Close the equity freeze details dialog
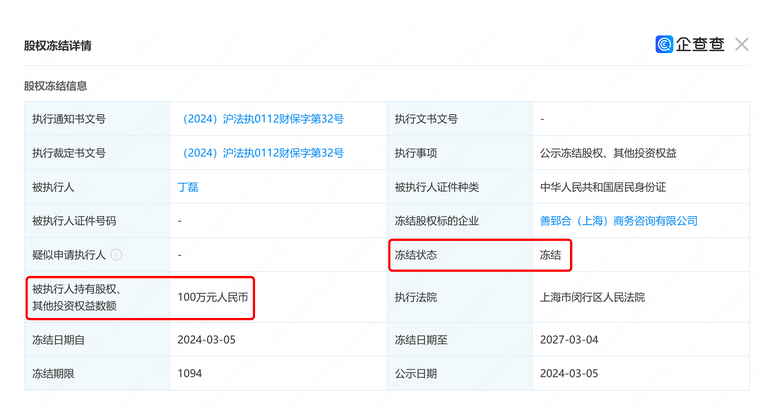The height and width of the screenshot is (412, 771). tap(741, 45)
